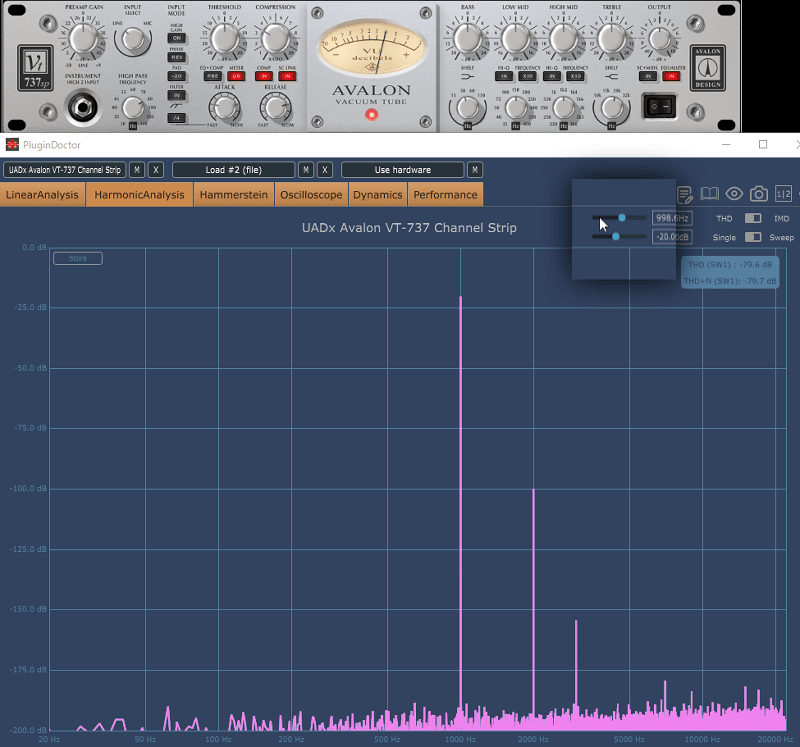800x747 pixels.
Task: Click the Low Mid frequency knob
Action: [x=515, y=108]
